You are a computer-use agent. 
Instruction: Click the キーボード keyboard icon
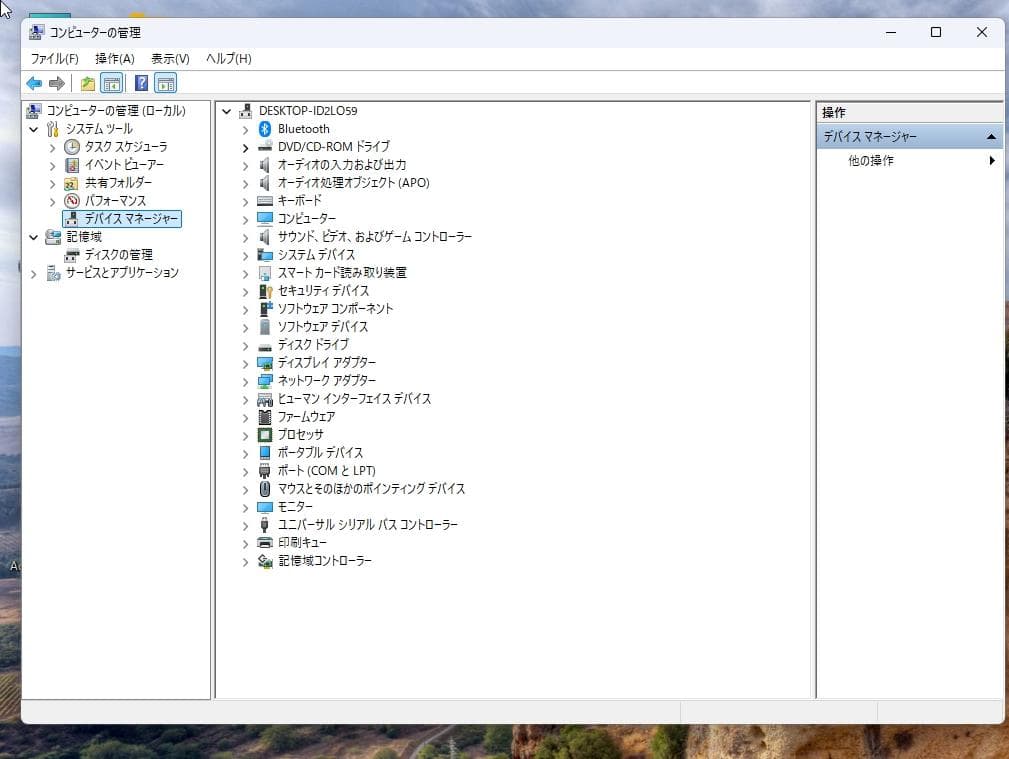click(264, 201)
